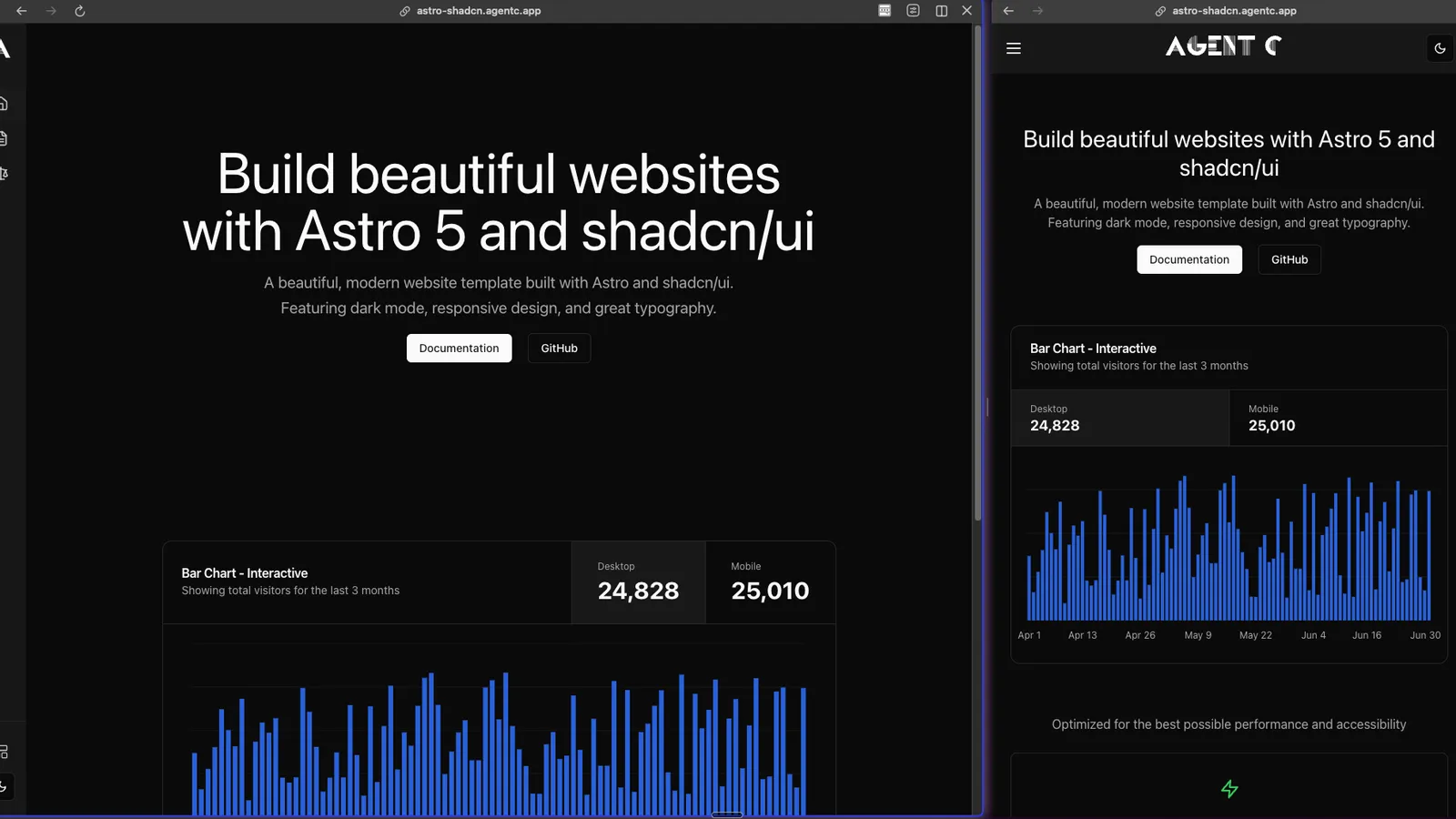Toggle the split view icon in left toolbar
The image size is (1456, 819).
(942, 11)
